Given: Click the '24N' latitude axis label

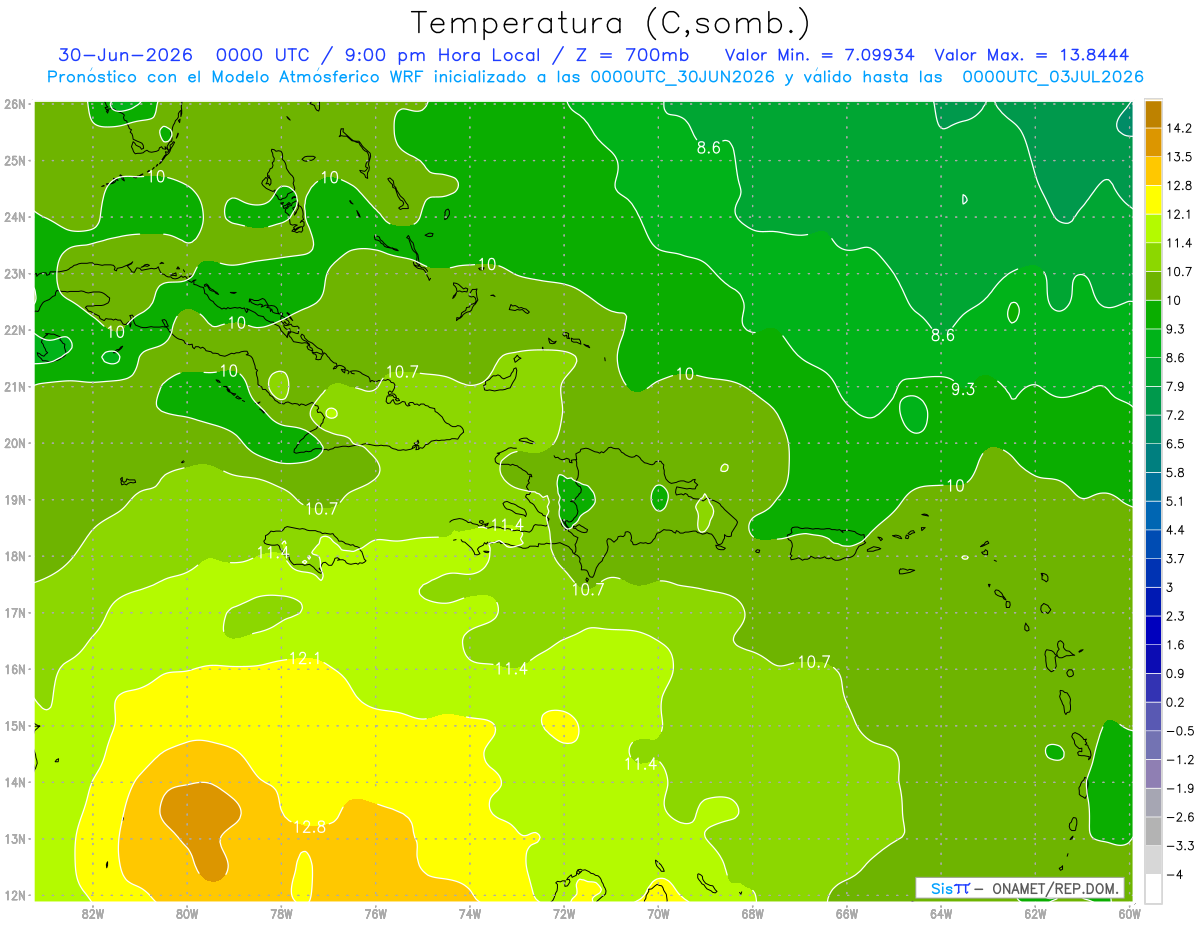Looking at the screenshot, I should coord(14,217).
